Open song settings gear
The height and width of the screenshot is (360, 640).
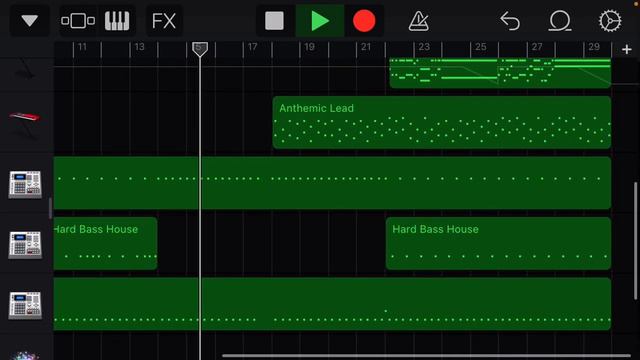[x=610, y=20]
